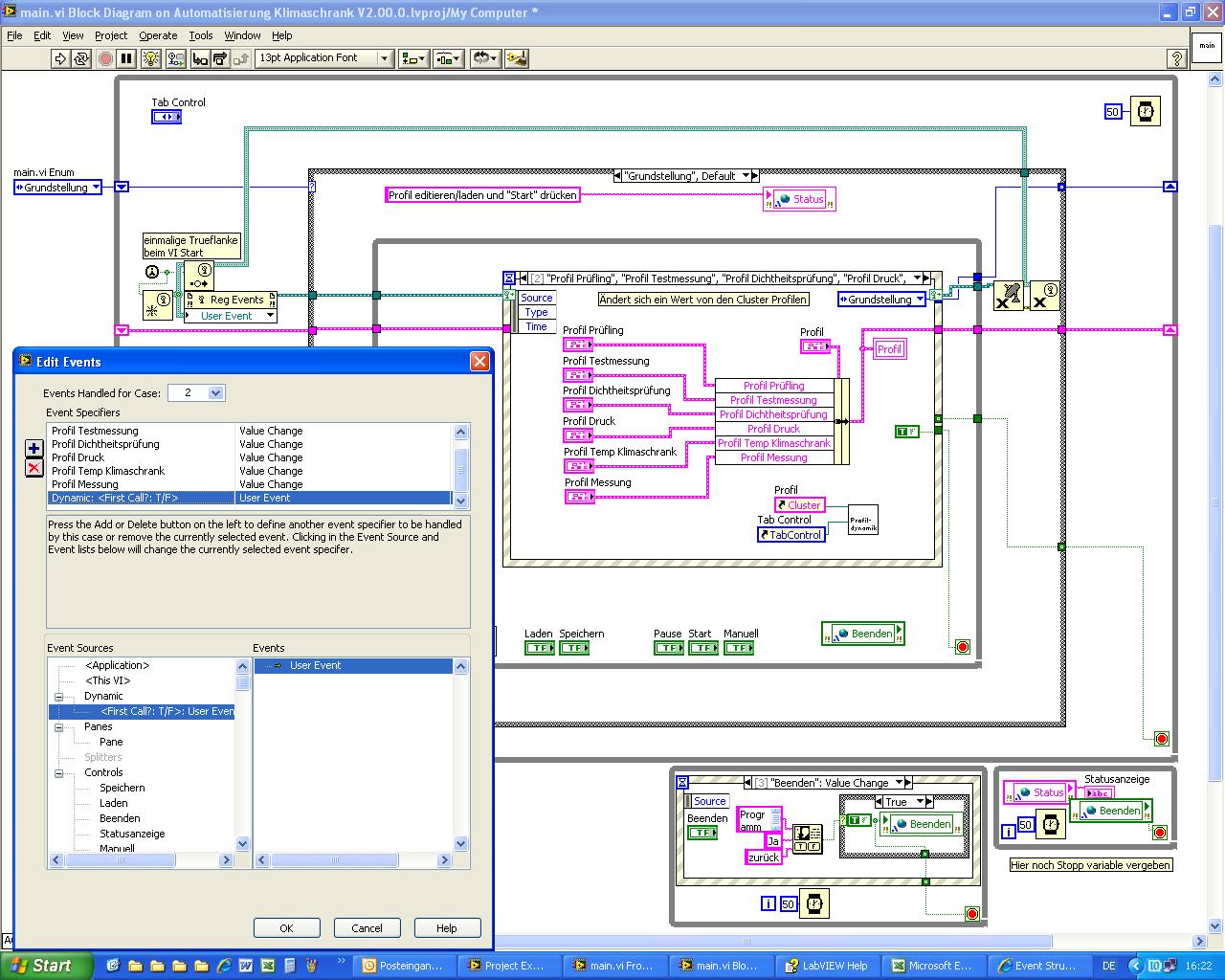This screenshot has width=1225, height=980.
Task: Click the red Abort Execution button
Action: [105, 58]
